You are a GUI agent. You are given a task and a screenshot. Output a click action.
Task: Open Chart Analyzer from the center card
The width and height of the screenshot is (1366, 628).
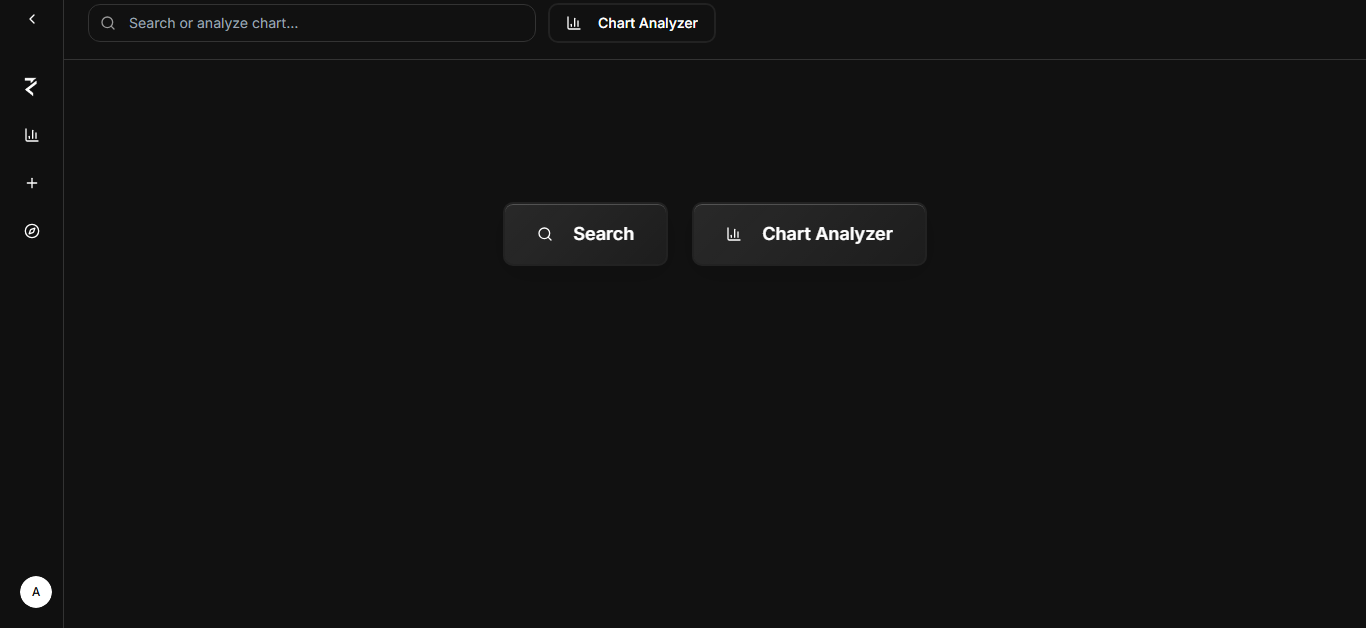(809, 234)
